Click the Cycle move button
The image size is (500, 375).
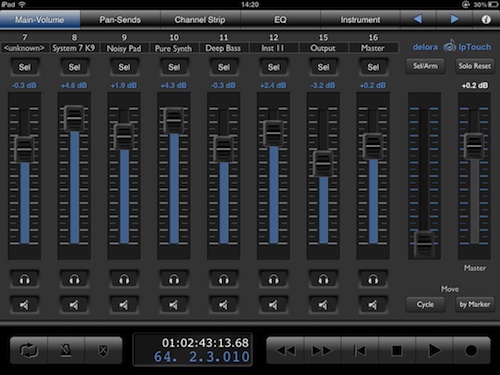[425, 304]
